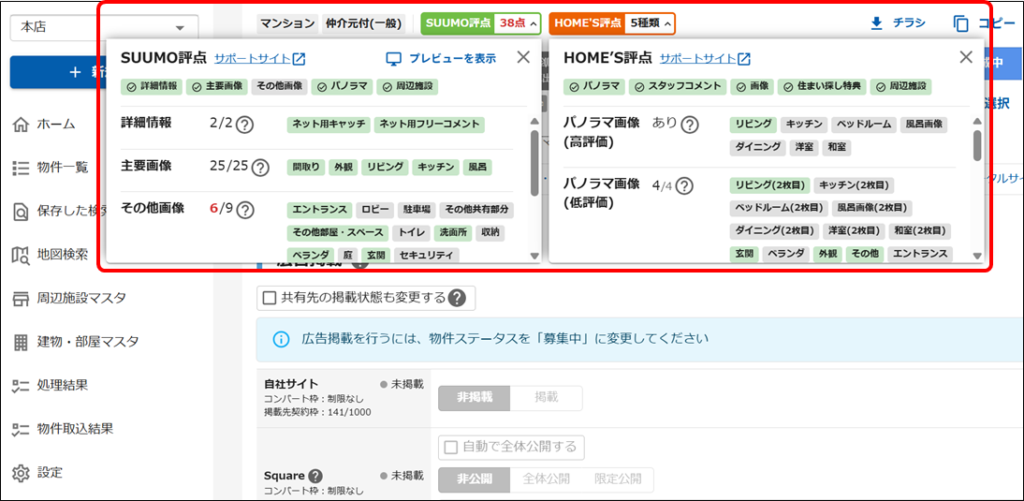Click SUUMO panel scrollbar thumb
1024x501 pixels.
(534, 163)
